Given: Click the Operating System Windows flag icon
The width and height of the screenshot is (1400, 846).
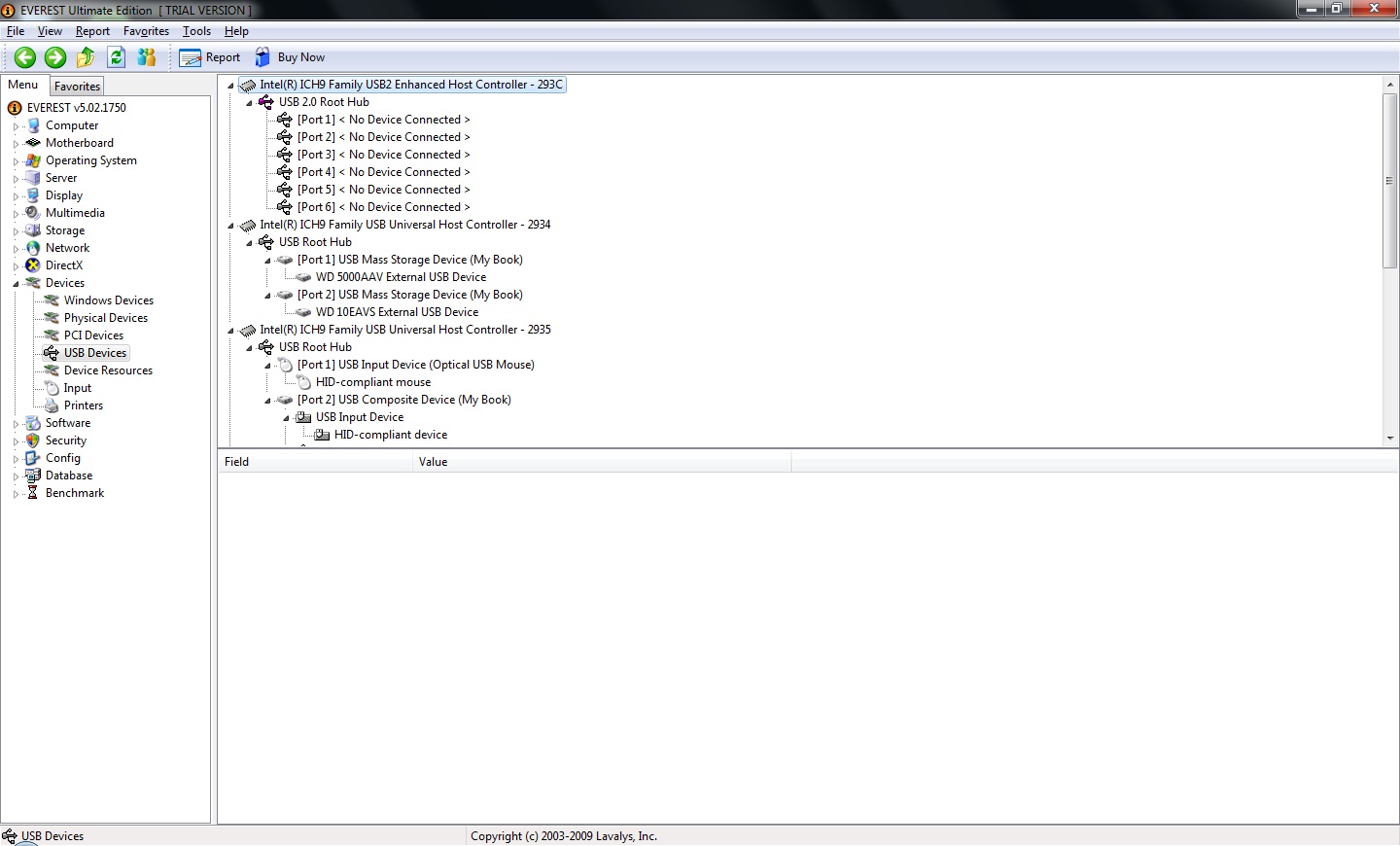Looking at the screenshot, I should 33,160.
